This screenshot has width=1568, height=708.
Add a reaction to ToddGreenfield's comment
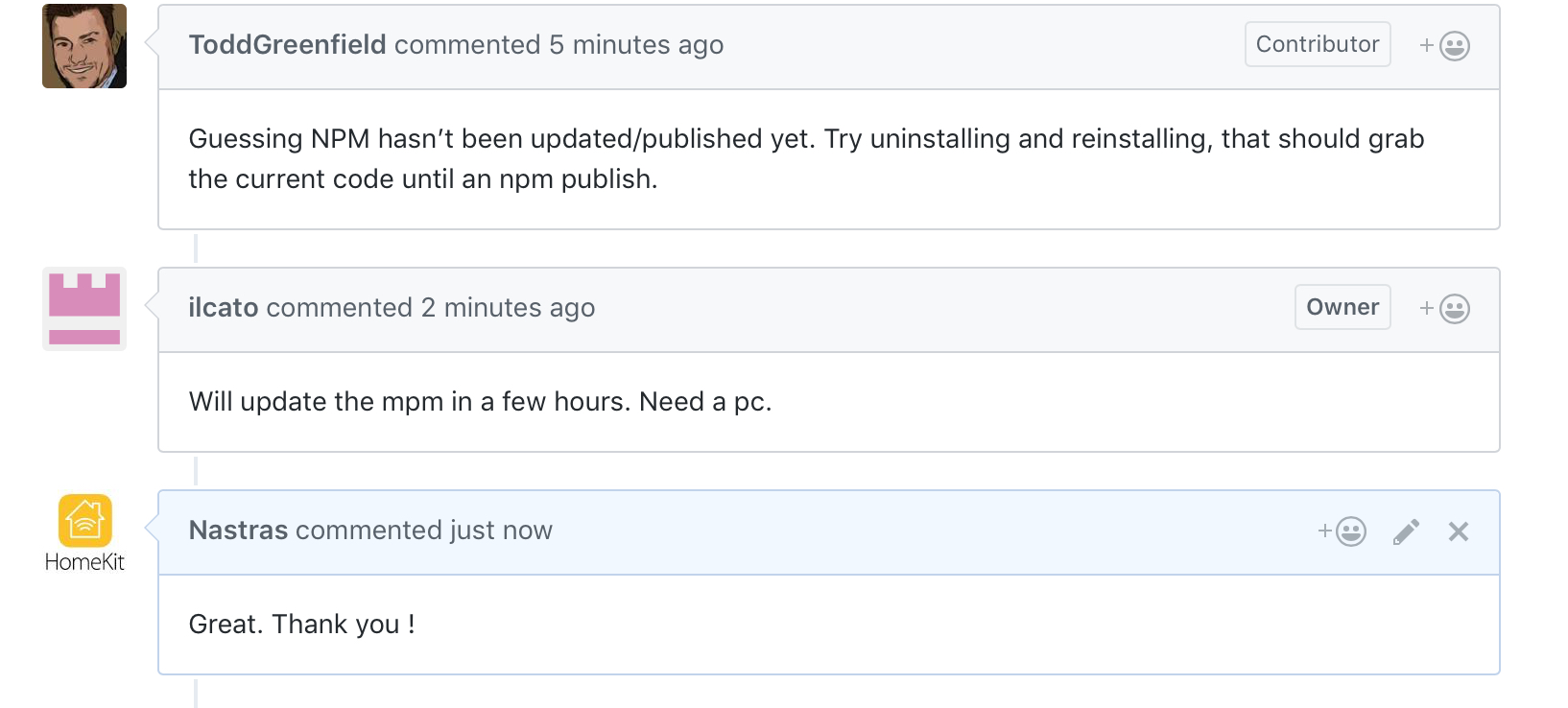1444,46
